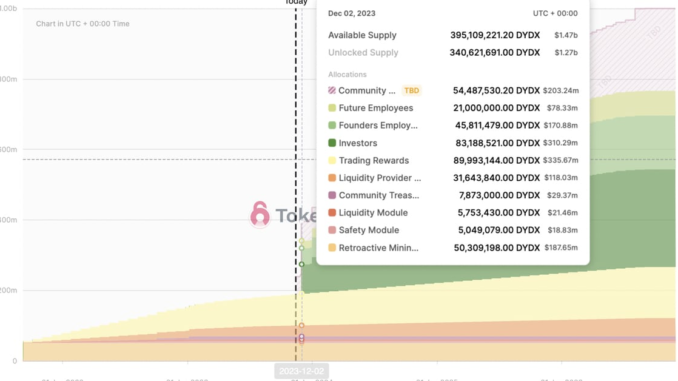Click the 395,109,221.20 DYDX value
Image resolution: width=678 pixels, height=381 pixels.
point(495,35)
